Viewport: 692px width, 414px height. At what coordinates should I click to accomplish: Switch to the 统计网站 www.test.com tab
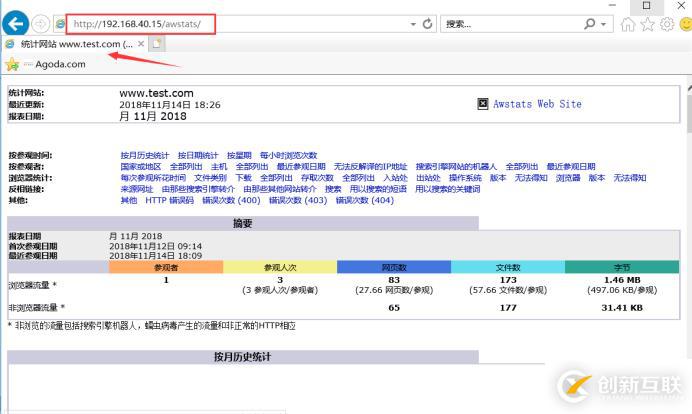[70, 44]
